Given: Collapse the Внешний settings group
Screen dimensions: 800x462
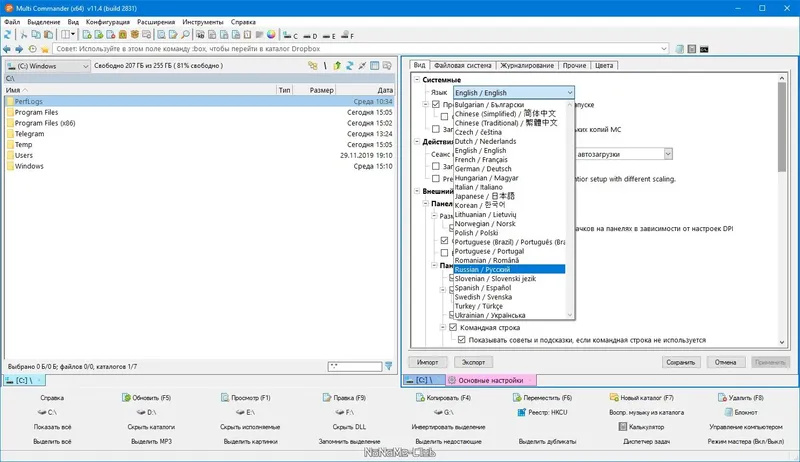Looking at the screenshot, I should coord(417,191).
